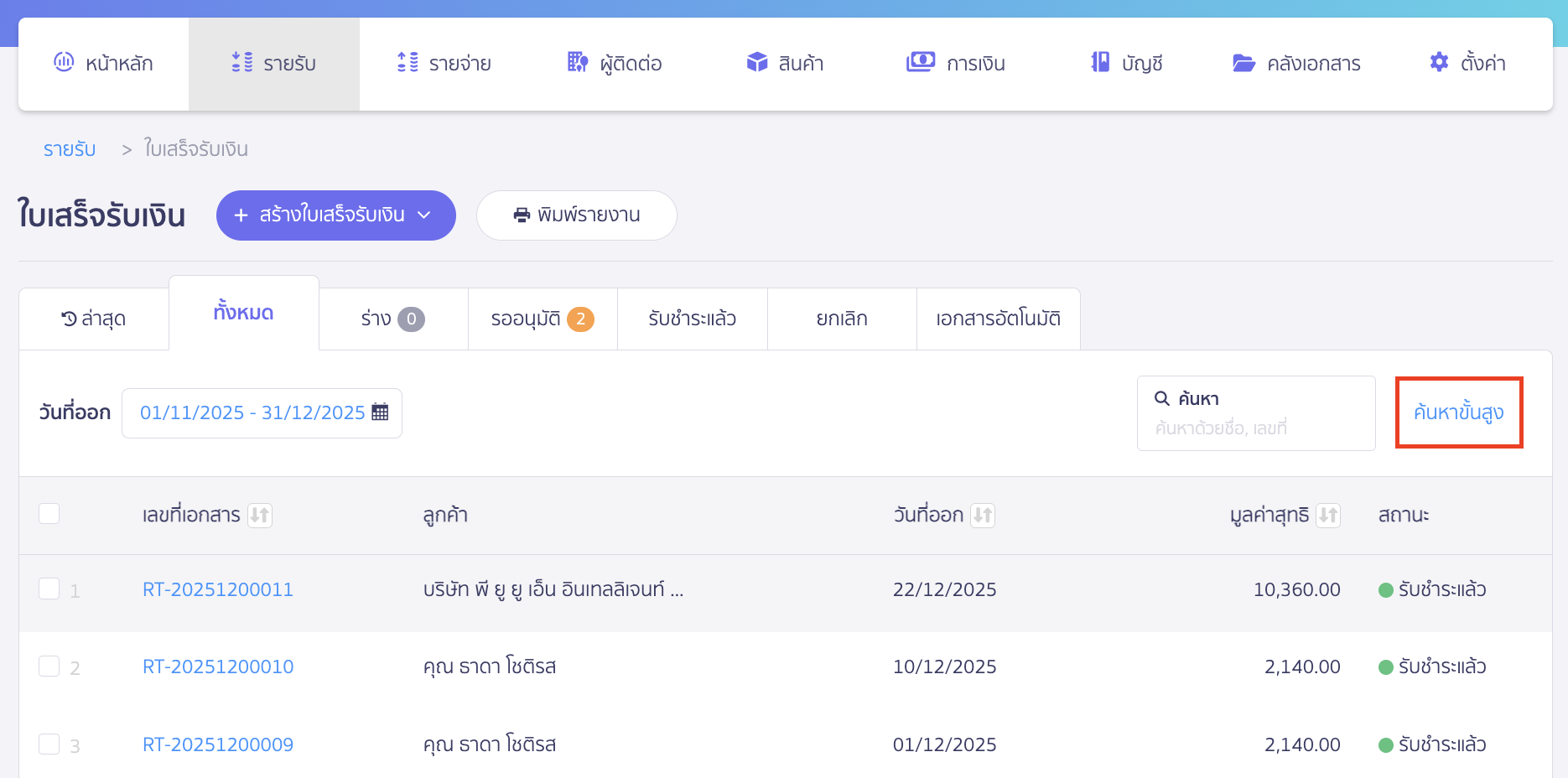Select checkbox for row RT-20251200010
1568x778 pixels.
pos(49,666)
